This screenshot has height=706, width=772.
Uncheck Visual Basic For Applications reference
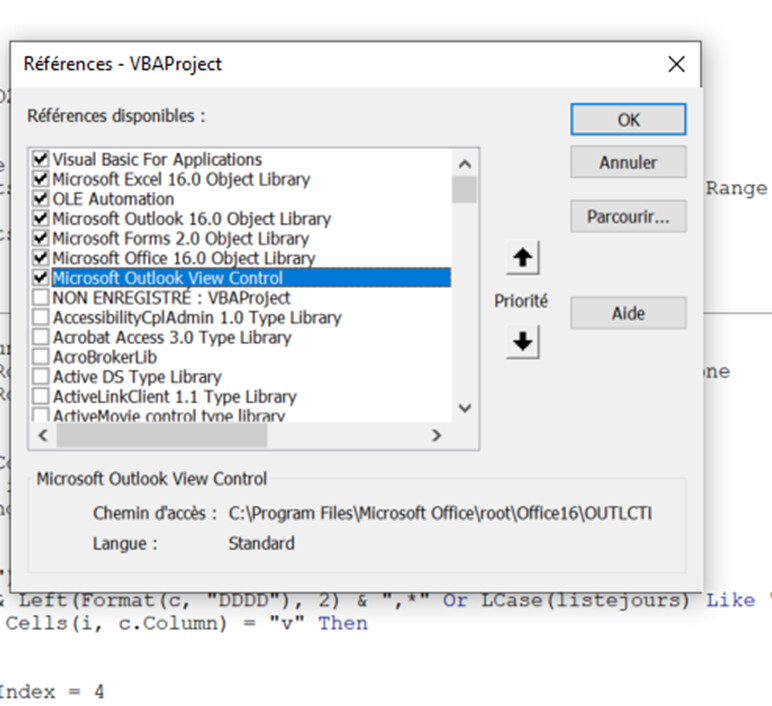(40, 159)
